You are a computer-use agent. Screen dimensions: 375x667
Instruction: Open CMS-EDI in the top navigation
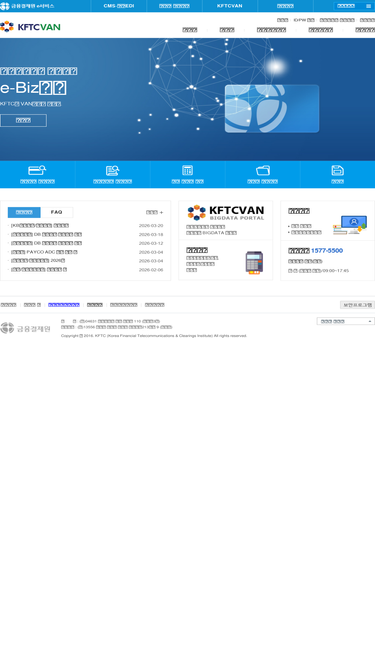coord(119,6)
